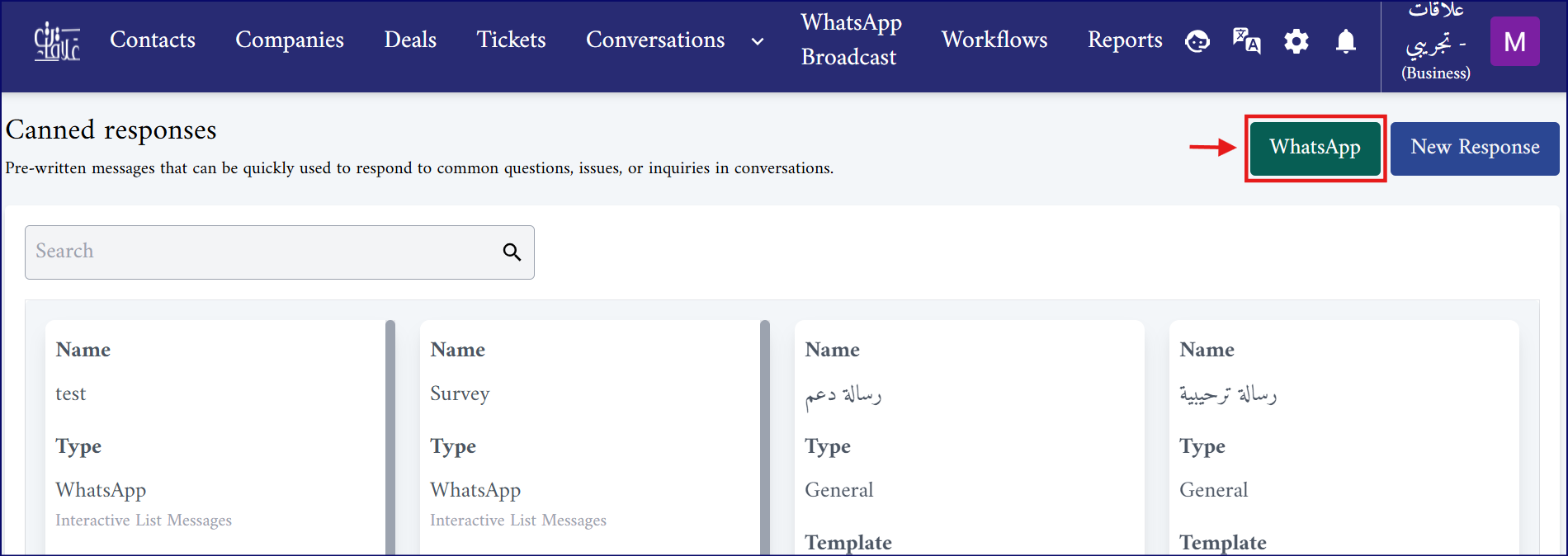Create a New Response
This screenshot has height=556, width=1568.
click(1475, 148)
